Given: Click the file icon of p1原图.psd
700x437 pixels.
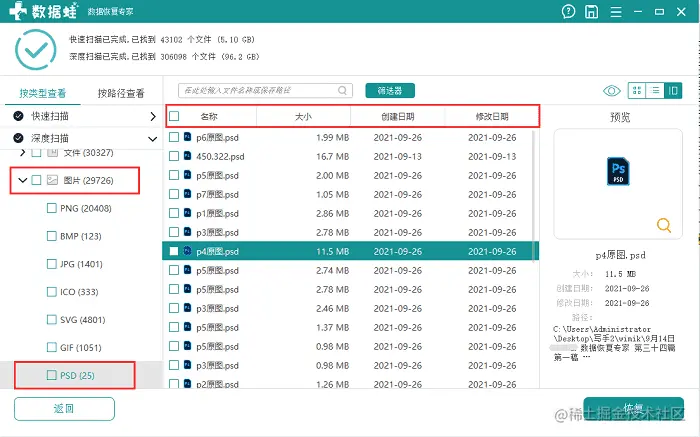Looking at the screenshot, I should tap(188, 213).
